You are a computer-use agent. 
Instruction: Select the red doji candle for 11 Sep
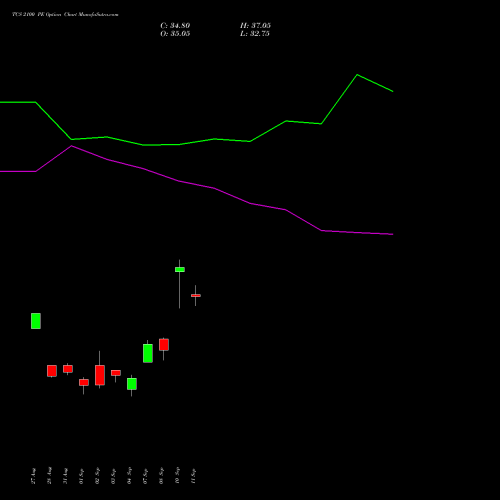[x=196, y=296]
